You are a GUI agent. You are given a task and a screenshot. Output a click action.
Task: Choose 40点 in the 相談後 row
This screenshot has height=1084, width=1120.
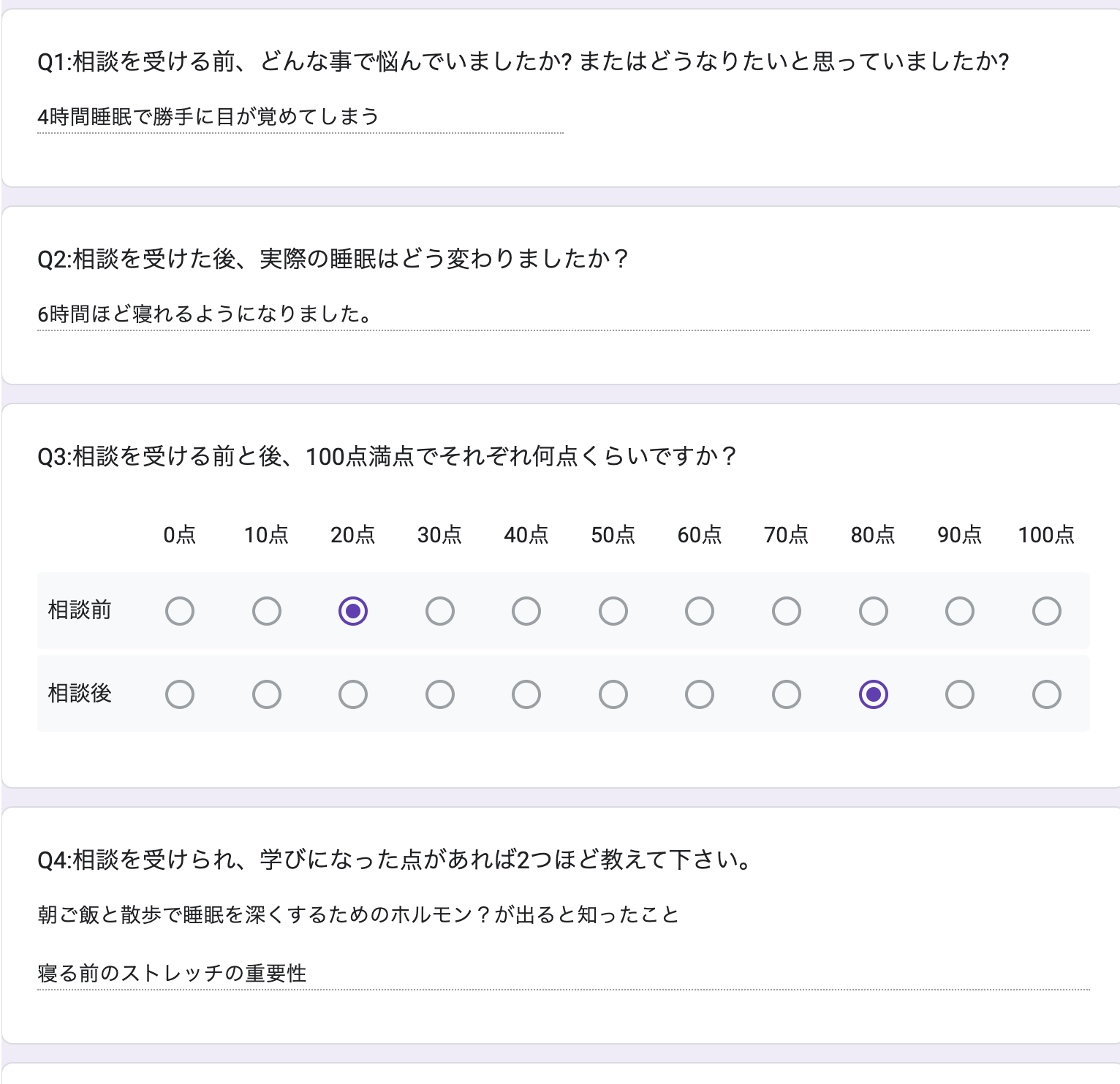[526, 694]
